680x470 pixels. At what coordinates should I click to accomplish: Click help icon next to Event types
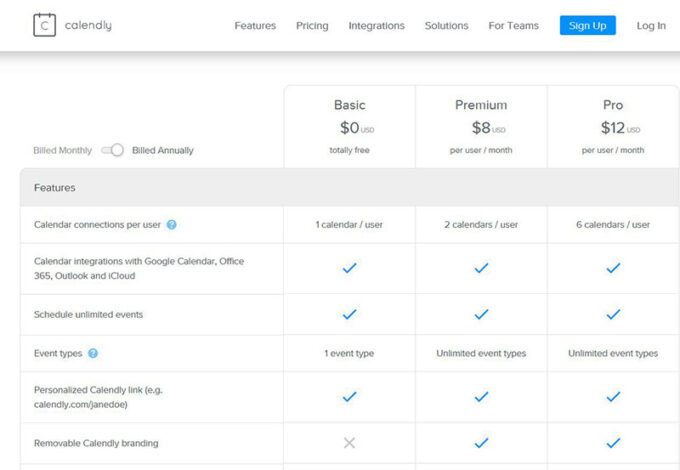93,353
